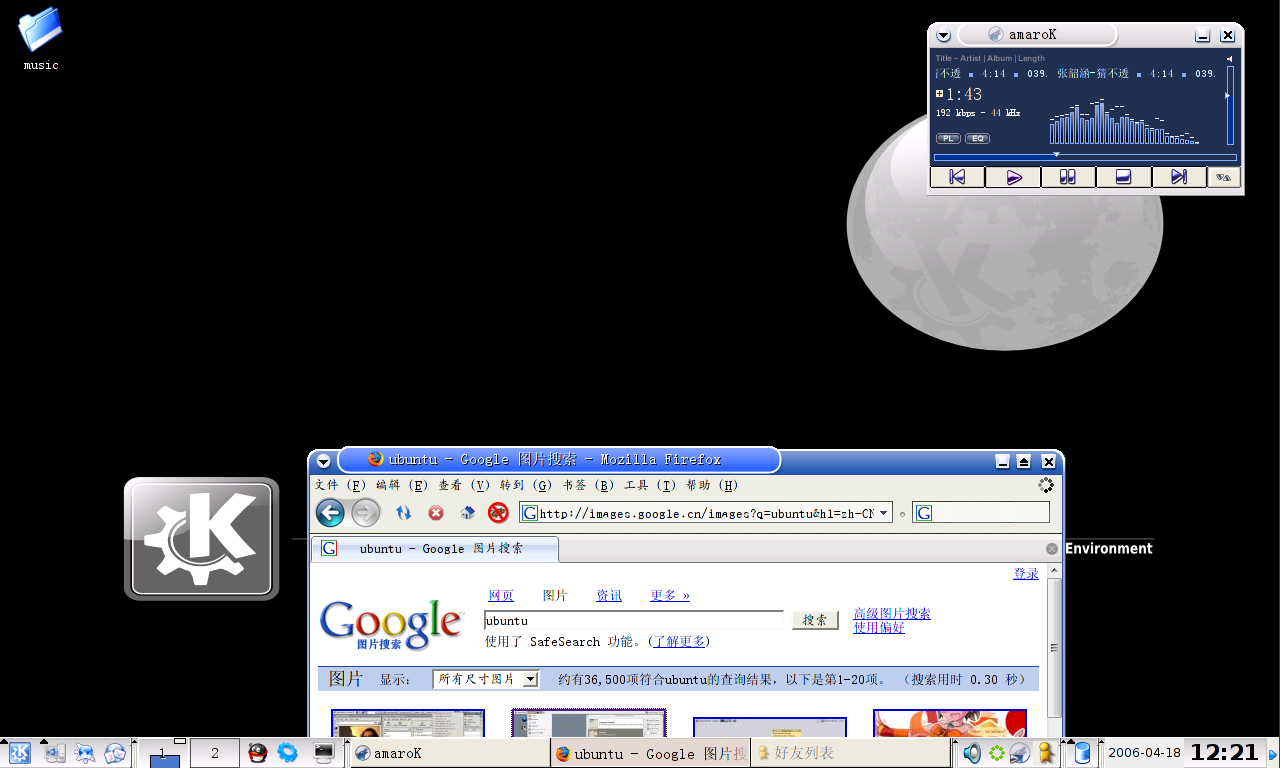Adjust amaroK vertical volume slider
This screenshot has height=768, width=1280.
point(1230,105)
